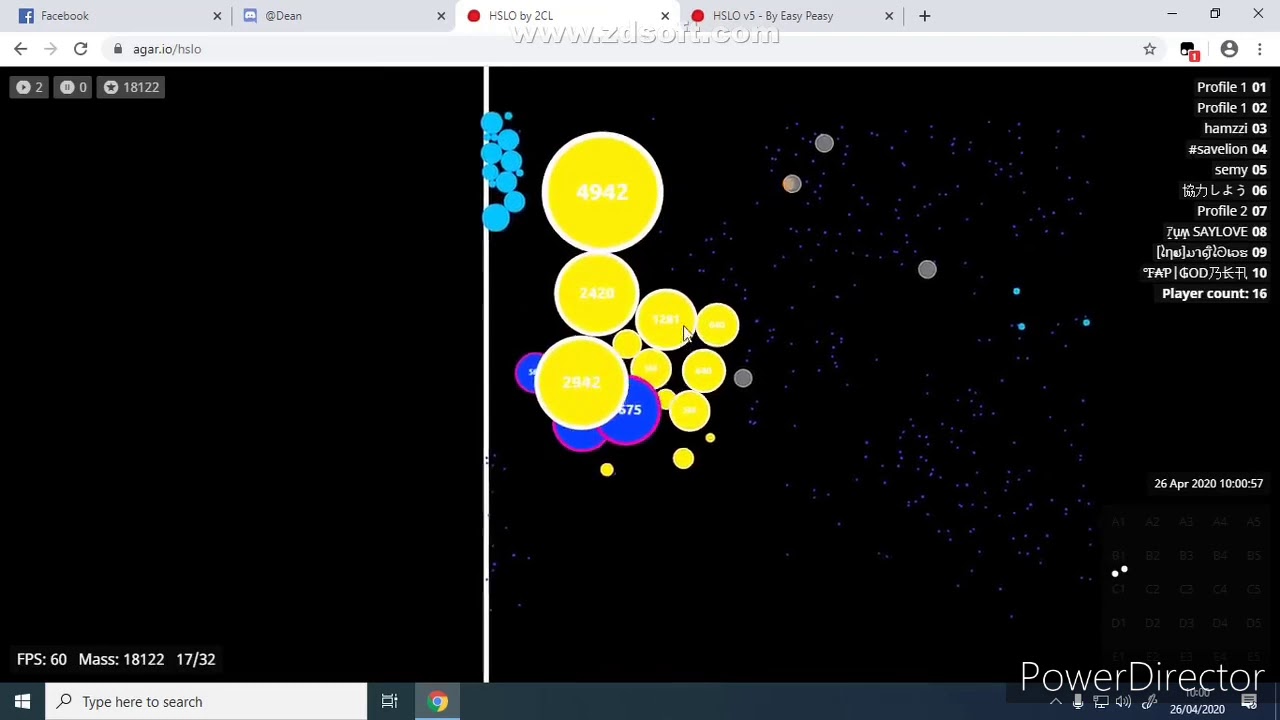
Task: Close the @Dean tab
Action: pos(441,16)
